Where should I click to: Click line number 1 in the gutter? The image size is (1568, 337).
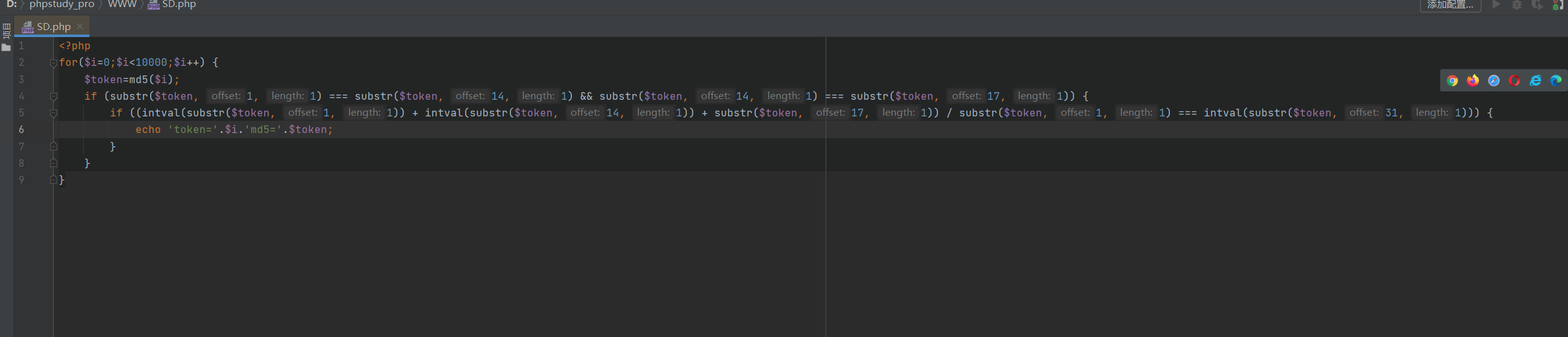coord(21,46)
